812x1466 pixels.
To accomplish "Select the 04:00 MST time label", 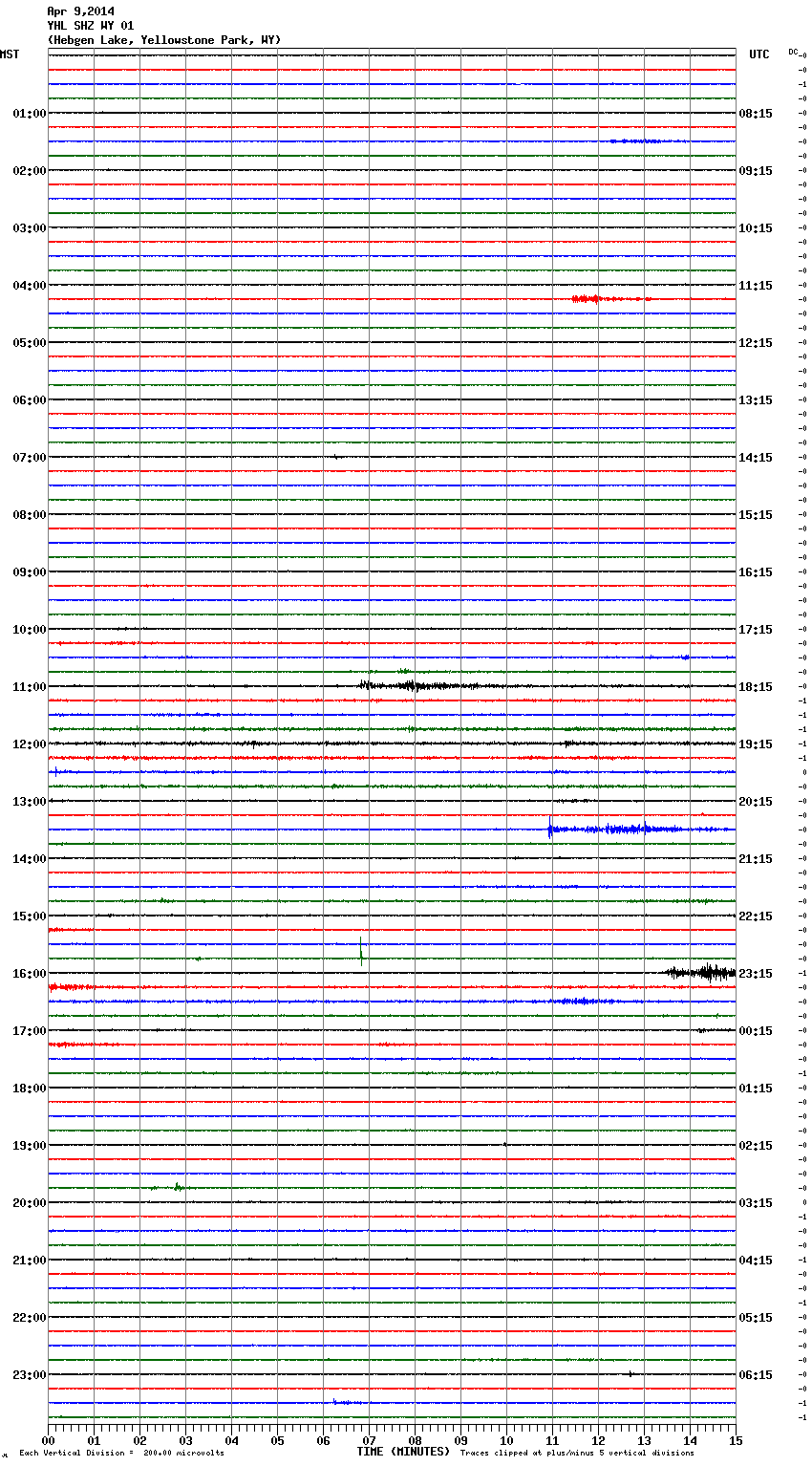I will [30, 286].
